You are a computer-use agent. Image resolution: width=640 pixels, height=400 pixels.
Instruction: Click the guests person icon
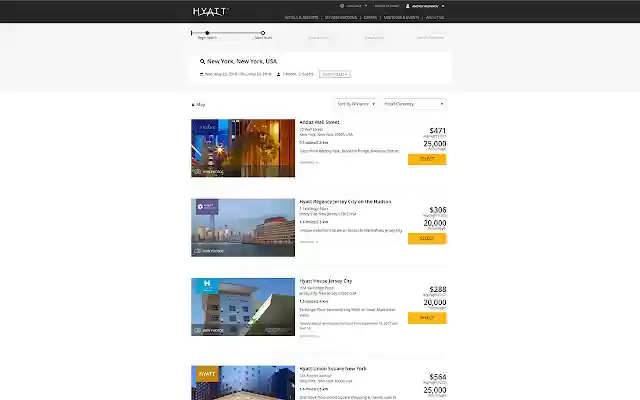[x=278, y=74]
